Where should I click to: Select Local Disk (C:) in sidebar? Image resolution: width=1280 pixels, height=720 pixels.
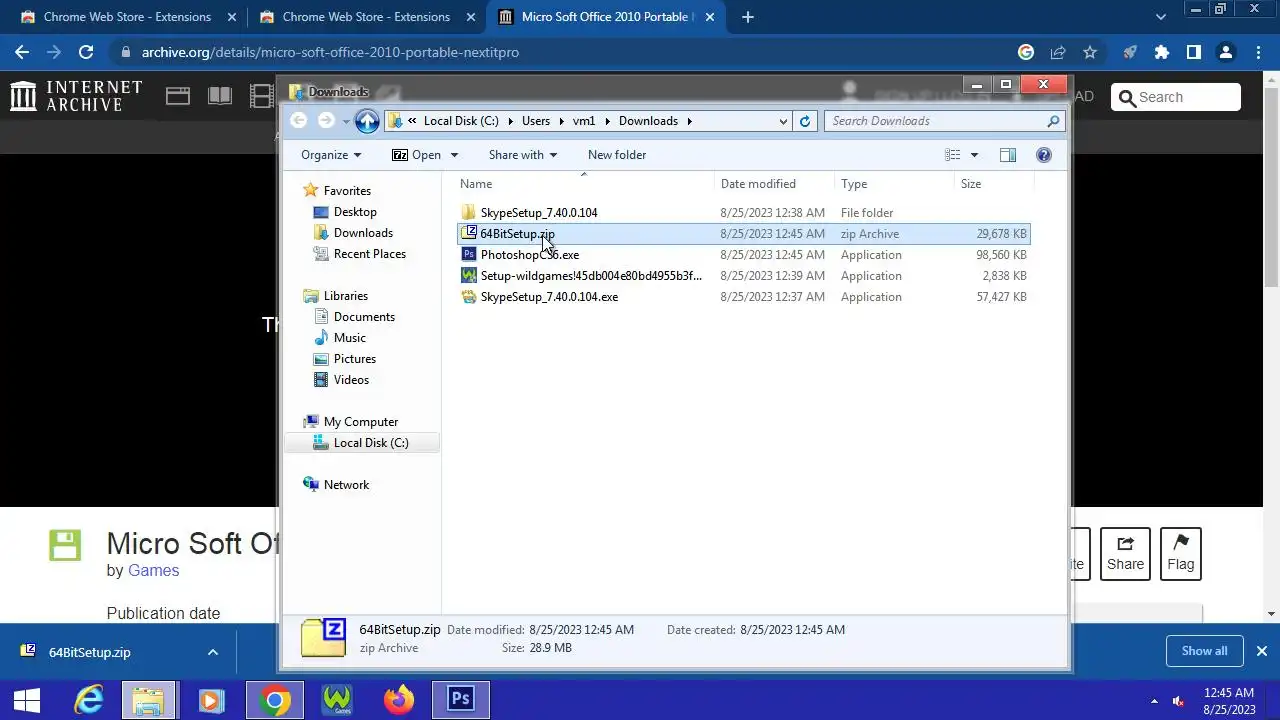tap(370, 443)
